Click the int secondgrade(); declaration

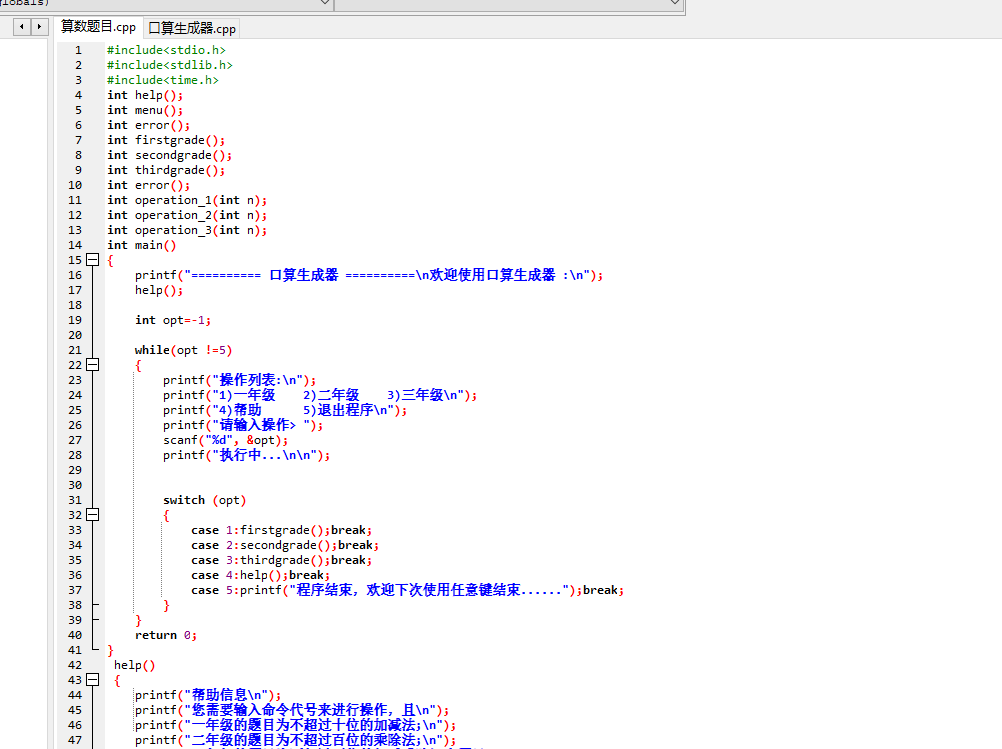coord(169,155)
